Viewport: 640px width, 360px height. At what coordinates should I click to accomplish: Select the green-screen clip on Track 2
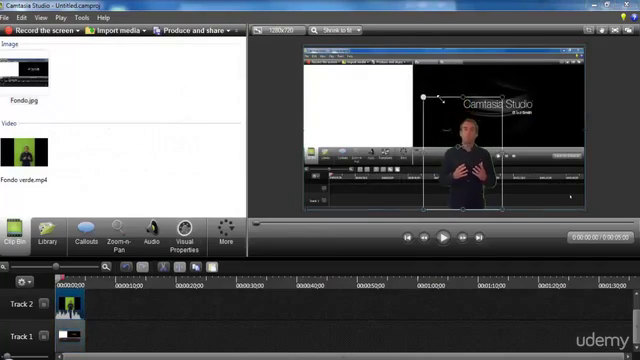coord(70,304)
